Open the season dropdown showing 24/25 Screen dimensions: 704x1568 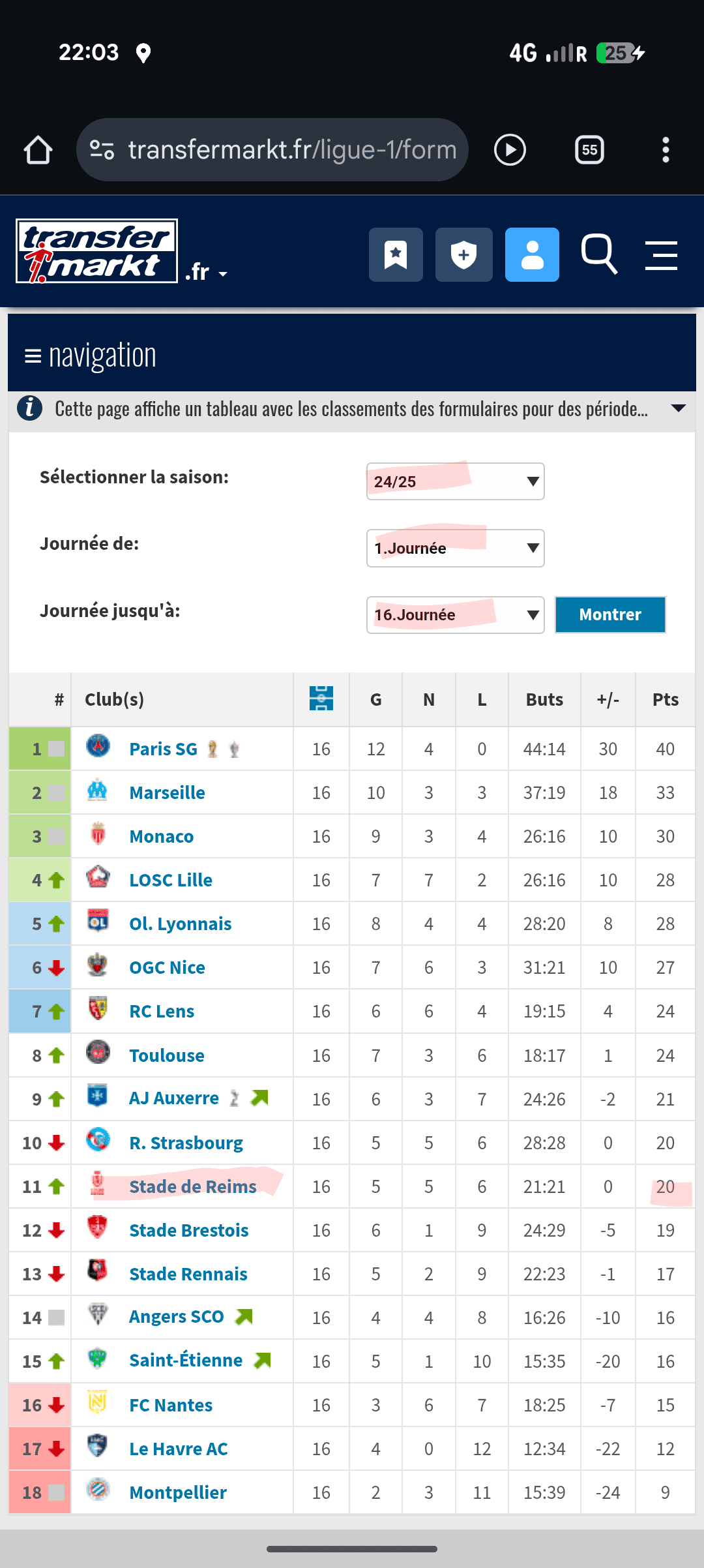[455, 481]
